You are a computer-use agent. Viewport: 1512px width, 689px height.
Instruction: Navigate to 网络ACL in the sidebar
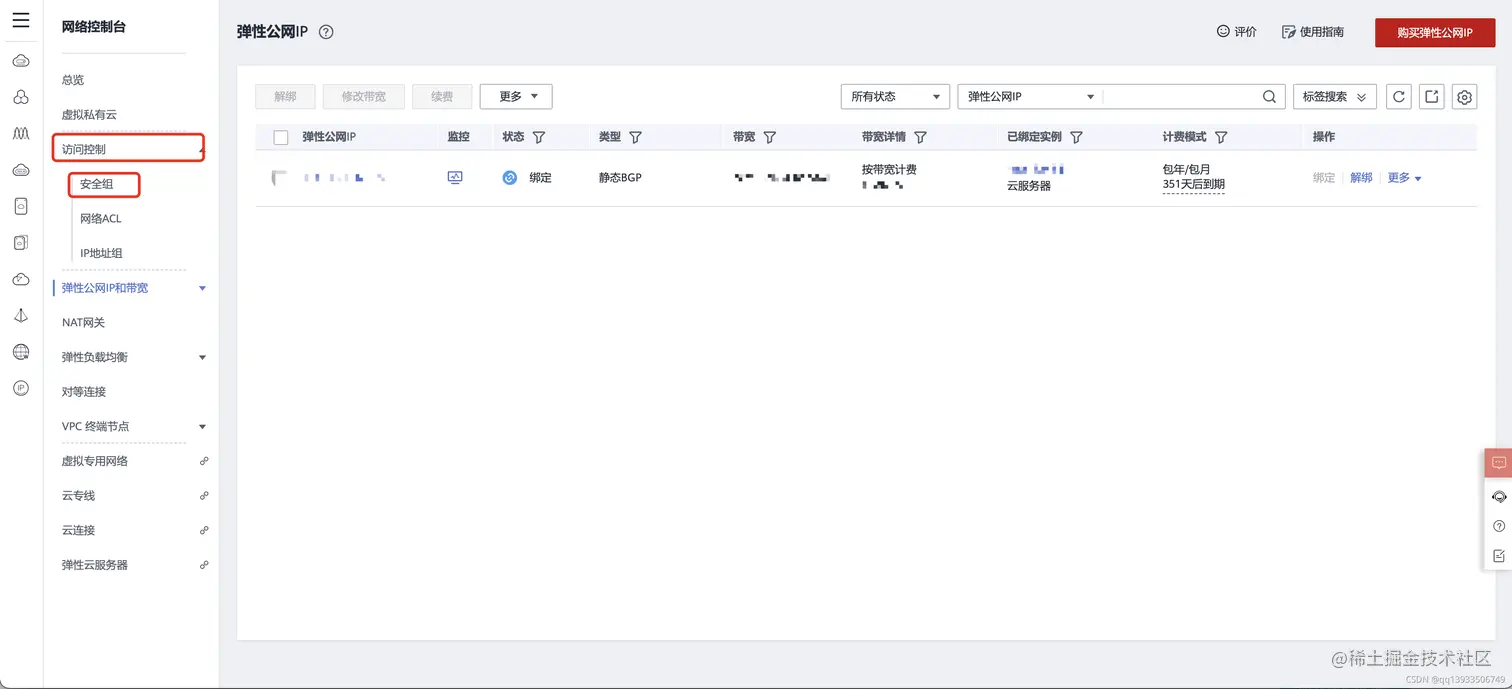pyautogui.click(x=100, y=218)
